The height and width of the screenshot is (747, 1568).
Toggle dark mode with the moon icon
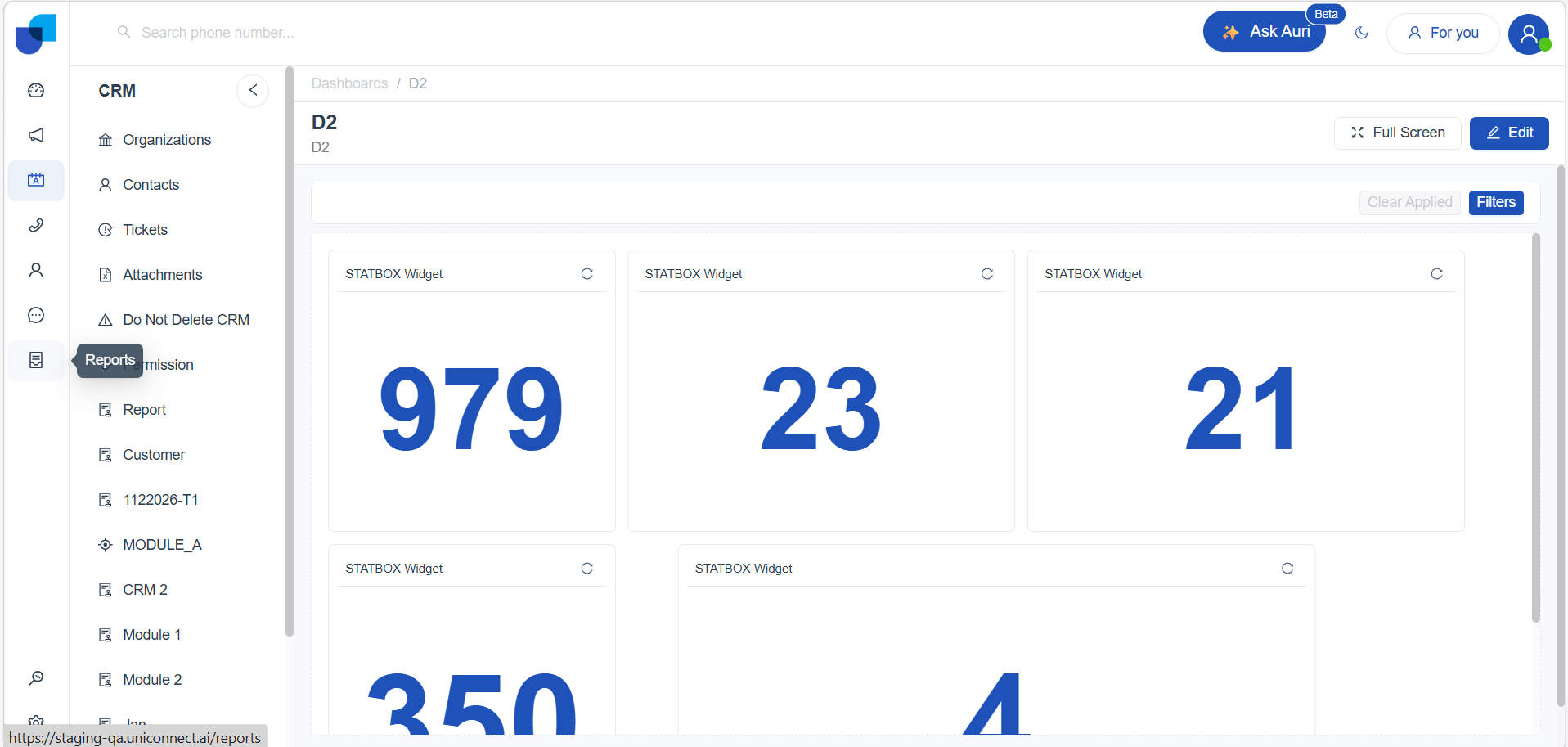[1361, 33]
